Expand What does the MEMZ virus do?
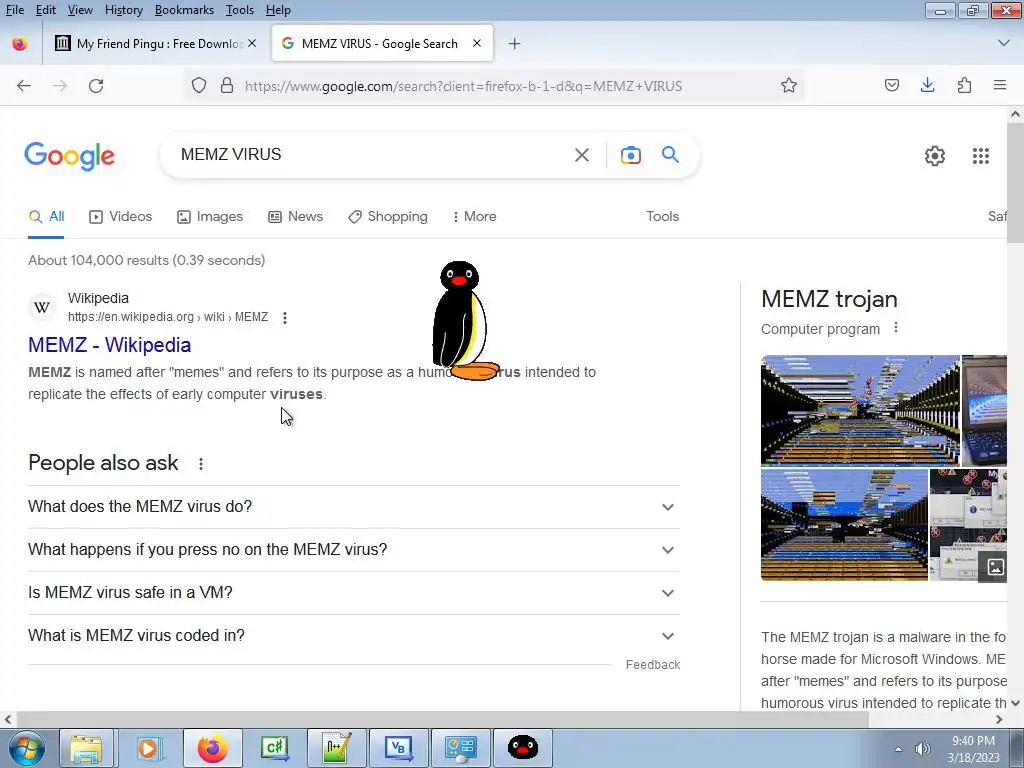Image resolution: width=1024 pixels, height=768 pixels. pyautogui.click(x=353, y=507)
